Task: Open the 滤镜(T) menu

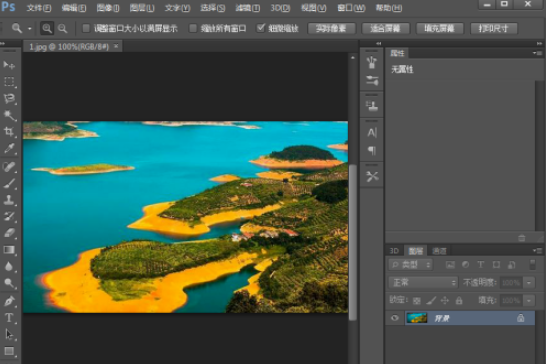Action: 247,8
